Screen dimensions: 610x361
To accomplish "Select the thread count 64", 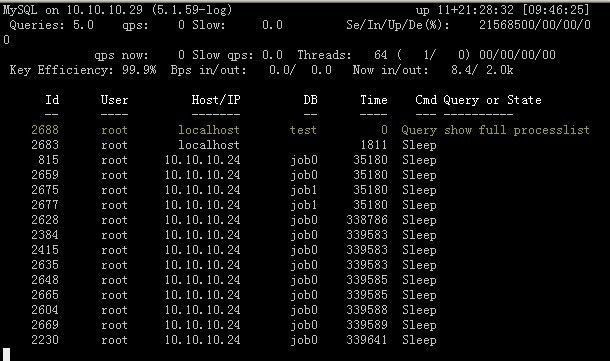I will (x=380, y=55).
